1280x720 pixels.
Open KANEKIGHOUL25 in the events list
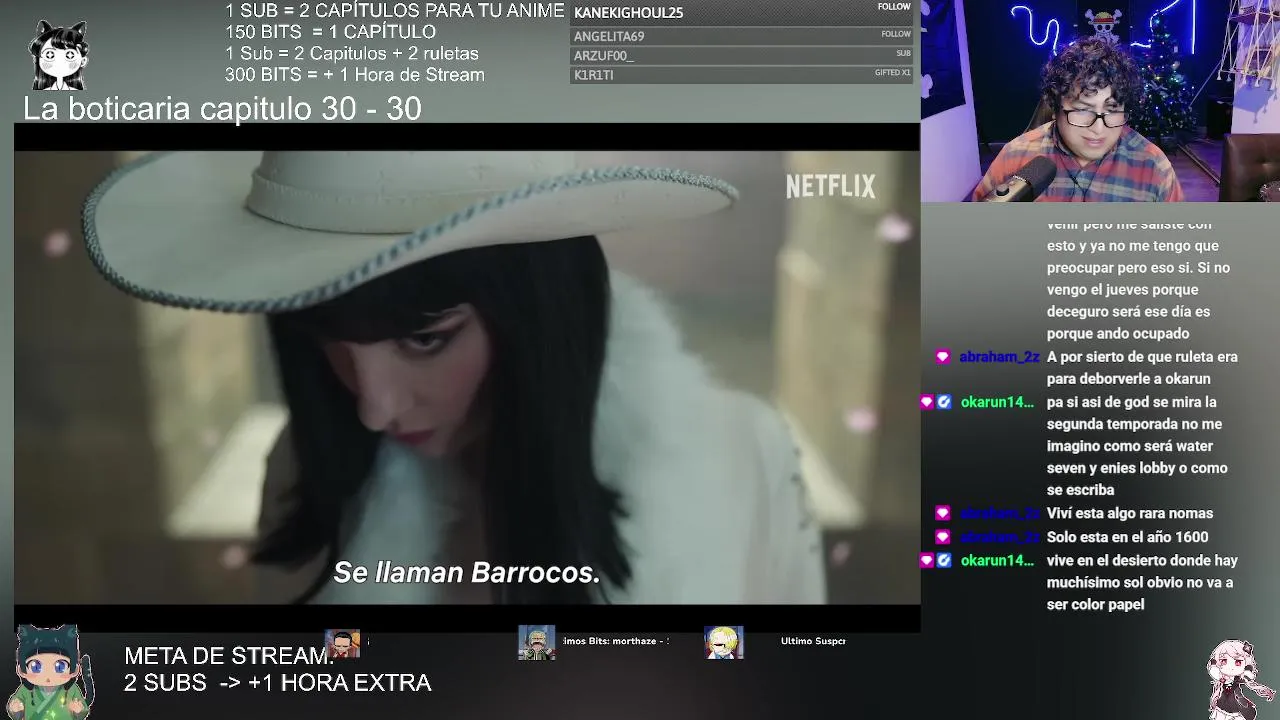click(x=741, y=12)
